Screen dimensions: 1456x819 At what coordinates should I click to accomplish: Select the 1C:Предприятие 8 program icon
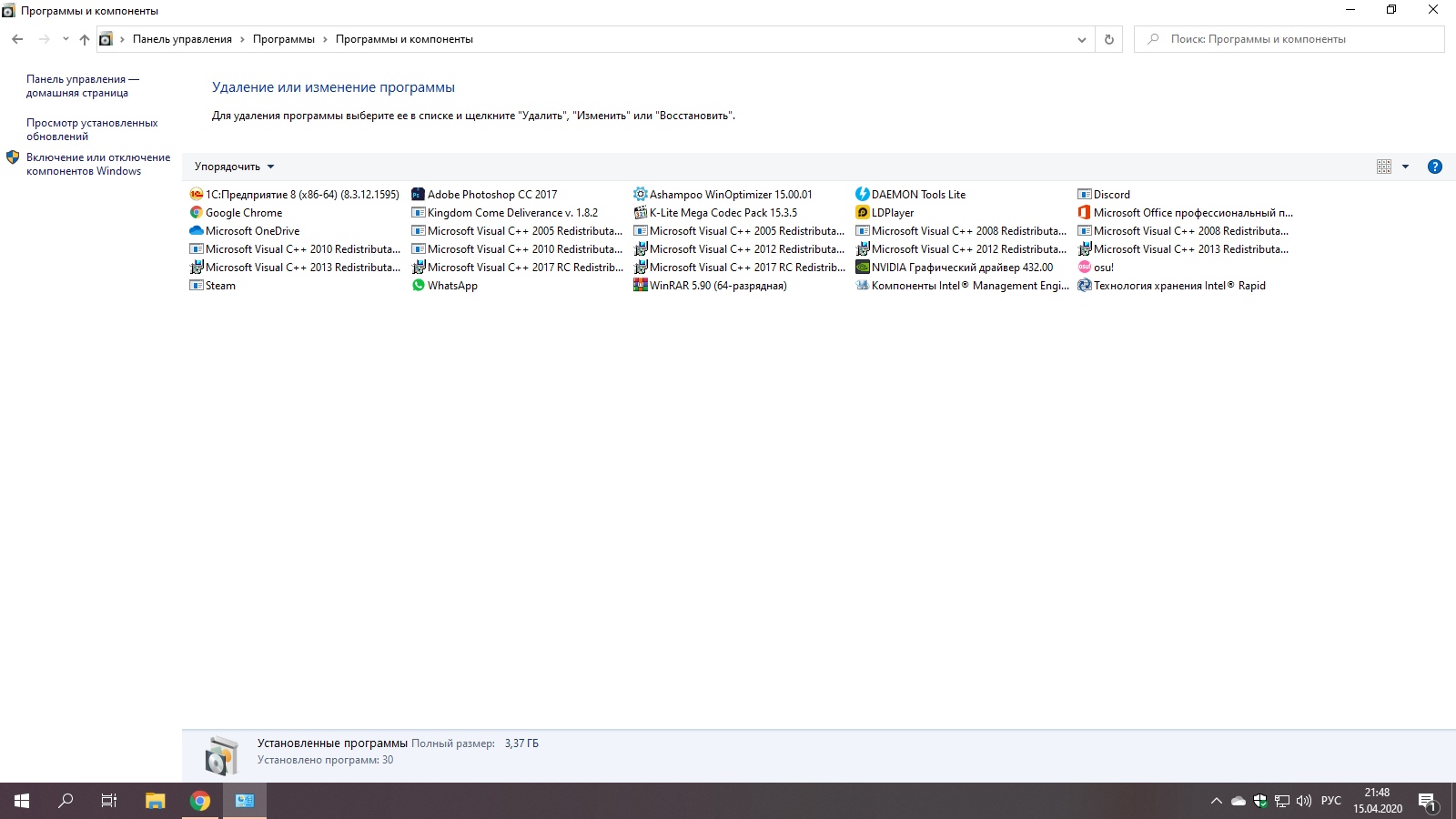point(196,194)
